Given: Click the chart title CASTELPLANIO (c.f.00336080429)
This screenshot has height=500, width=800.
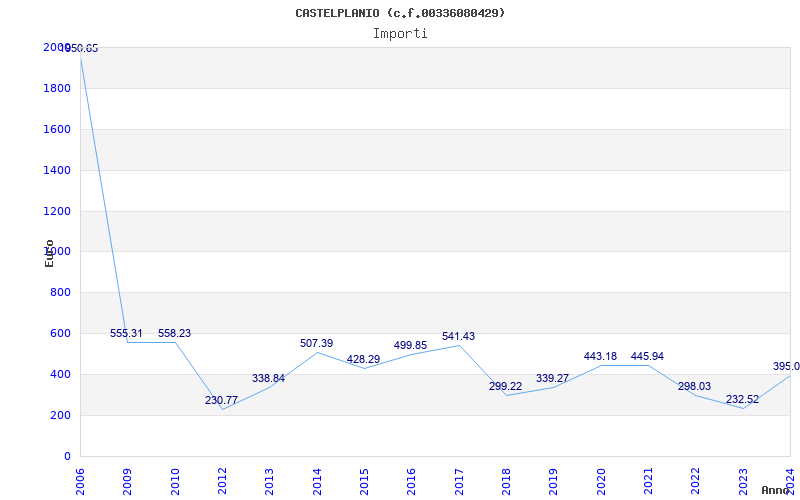Looking at the screenshot, I should (x=400, y=13).
